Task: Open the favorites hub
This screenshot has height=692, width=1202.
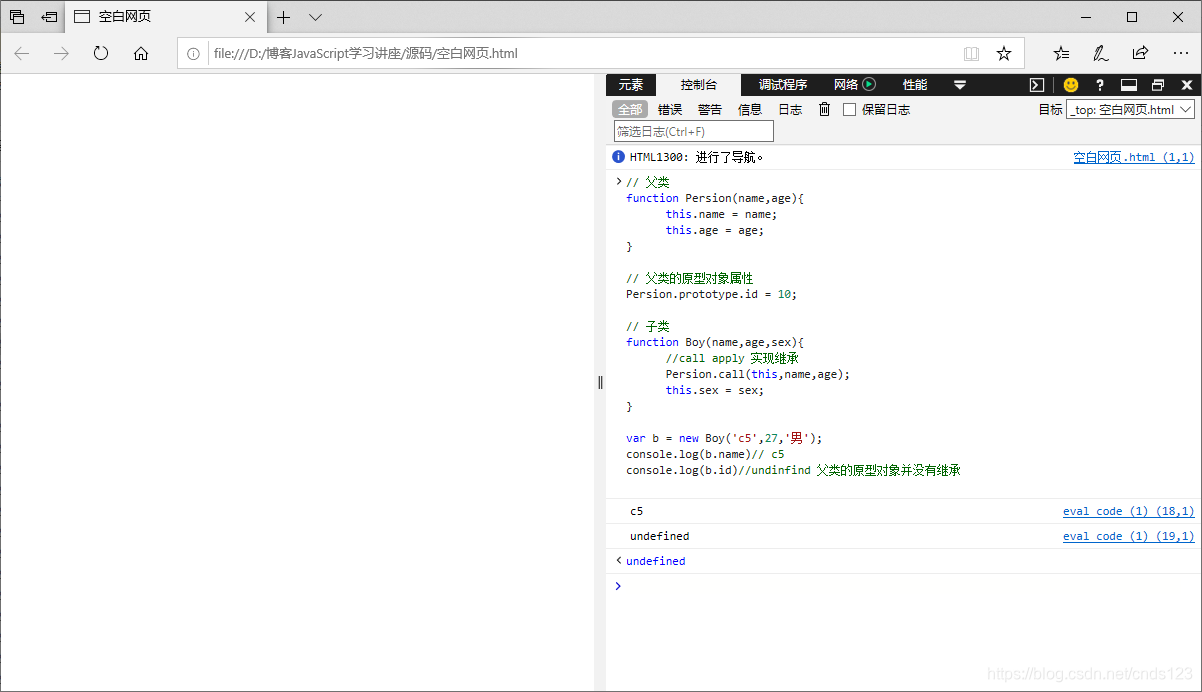Action: [1061, 53]
